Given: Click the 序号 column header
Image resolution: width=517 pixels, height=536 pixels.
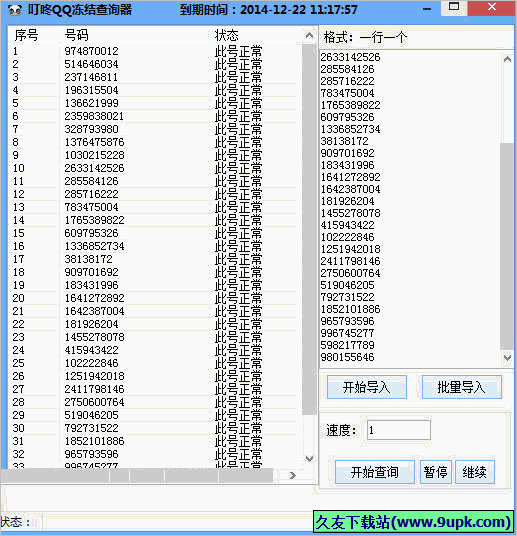Looking at the screenshot, I should 26,35.
